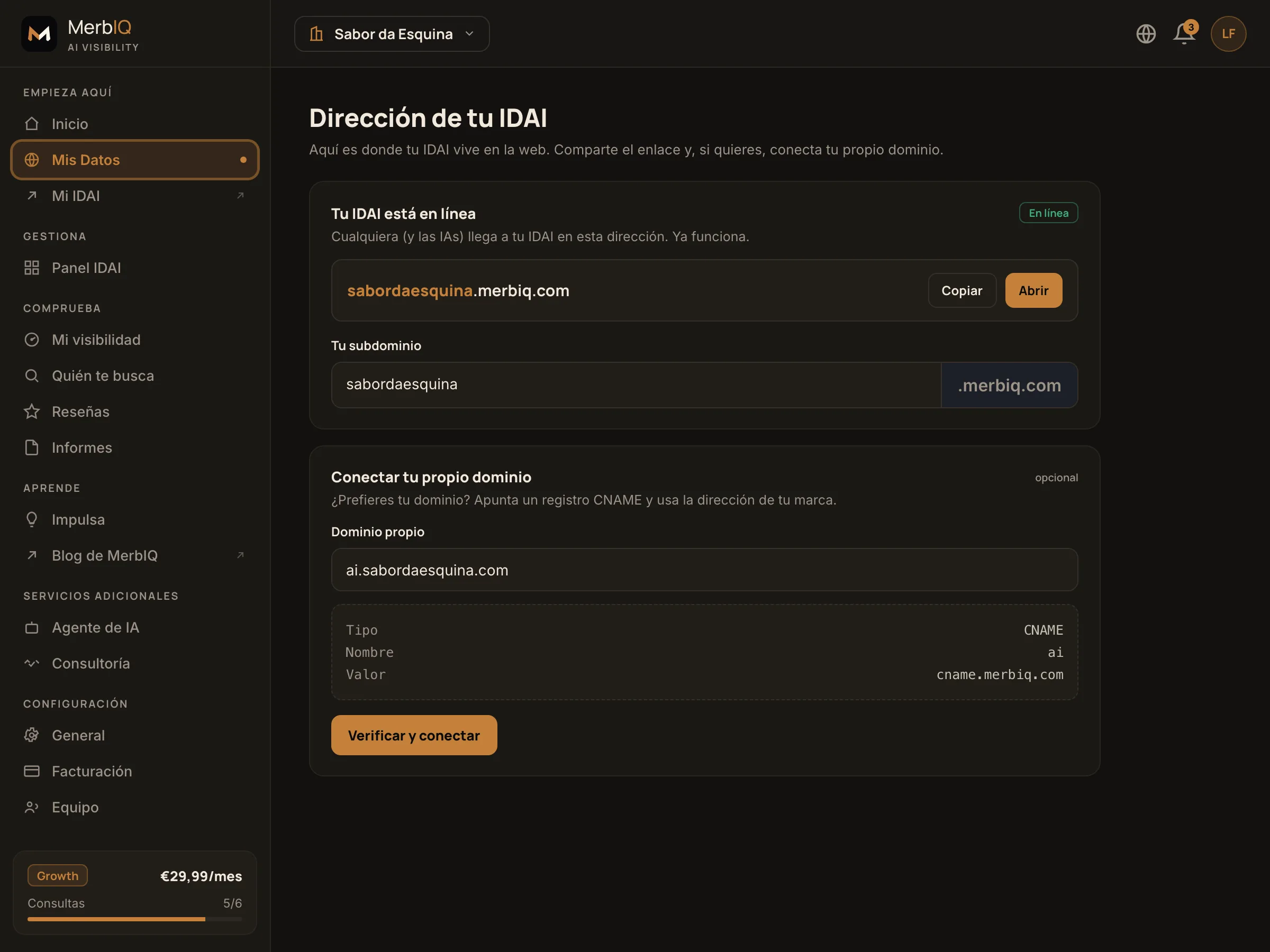Screen dimensions: 1270x952
Task: Click the Mi IDAI arrow icon
Action: [x=32, y=196]
